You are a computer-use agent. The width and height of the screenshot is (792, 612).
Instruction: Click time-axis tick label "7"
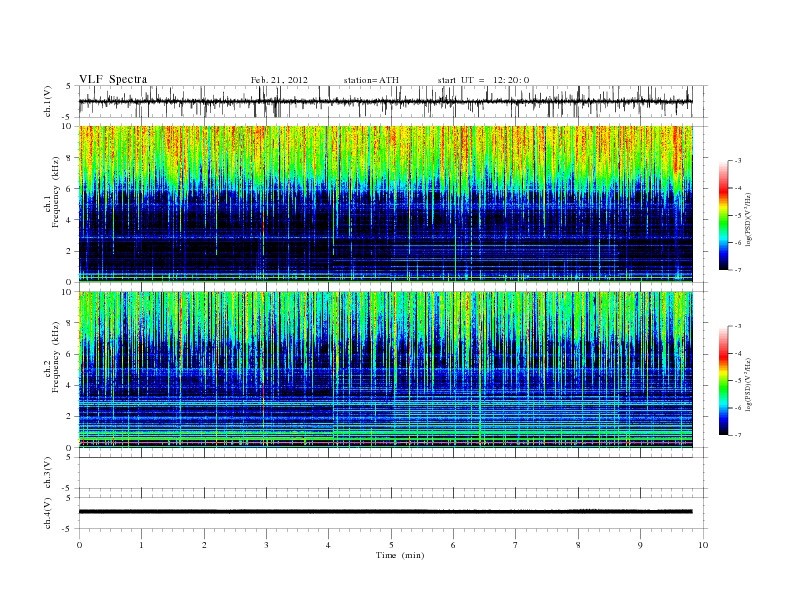pyautogui.click(x=516, y=545)
